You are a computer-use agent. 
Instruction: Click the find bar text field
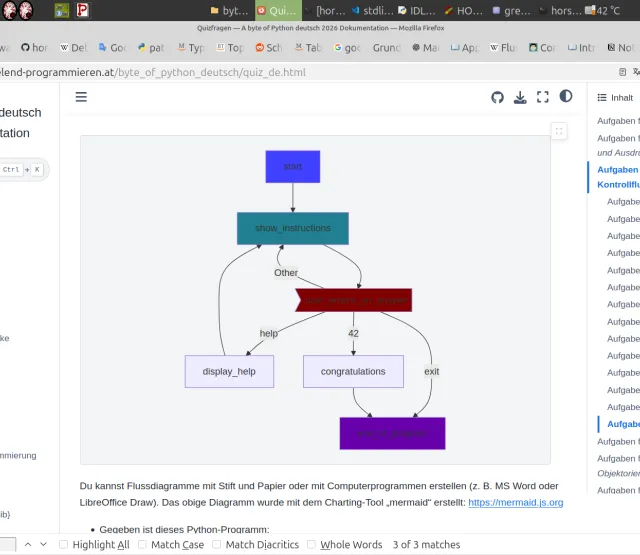coord(7,544)
